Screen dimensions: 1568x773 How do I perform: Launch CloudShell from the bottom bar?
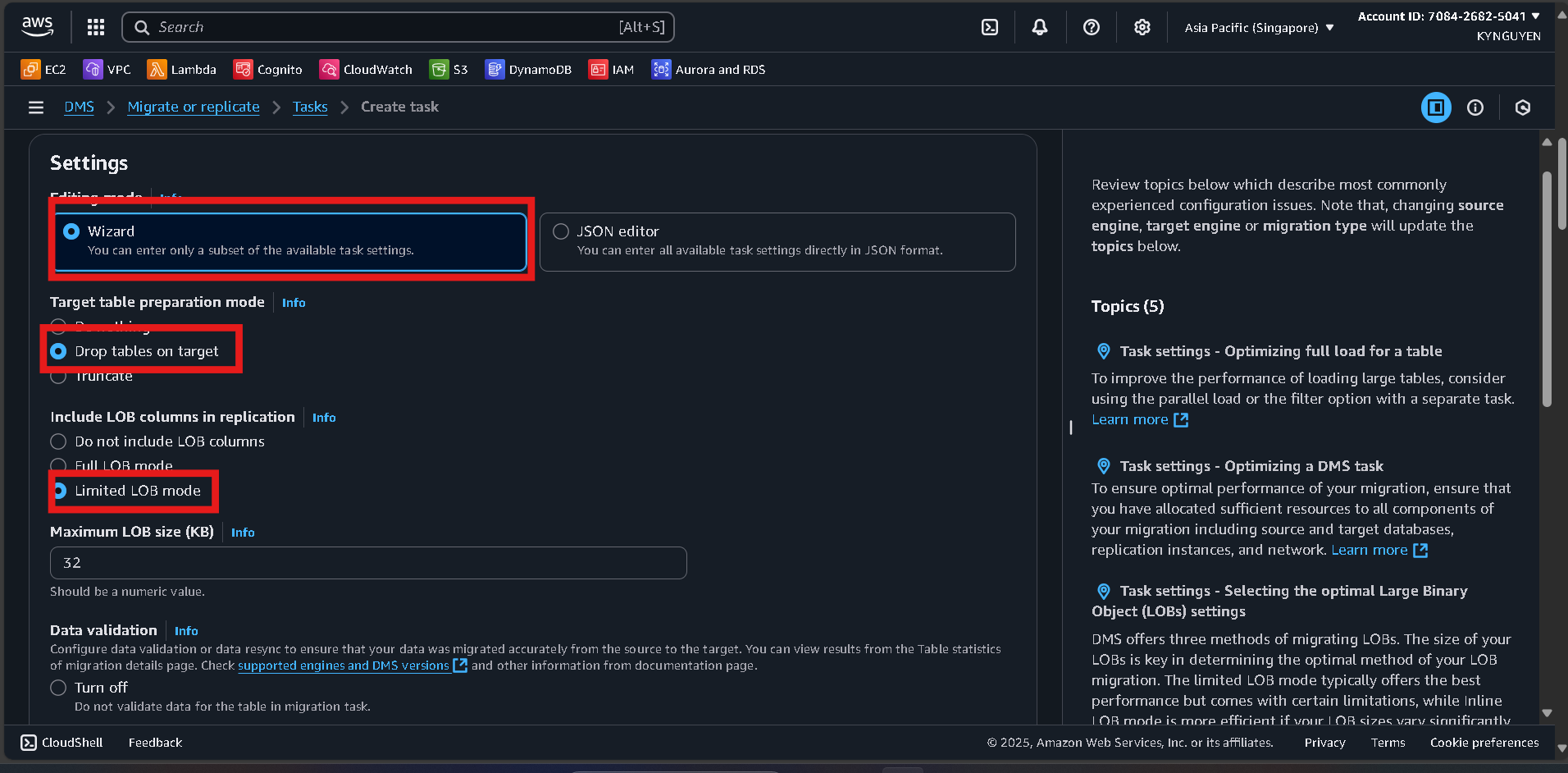pyautogui.click(x=62, y=742)
